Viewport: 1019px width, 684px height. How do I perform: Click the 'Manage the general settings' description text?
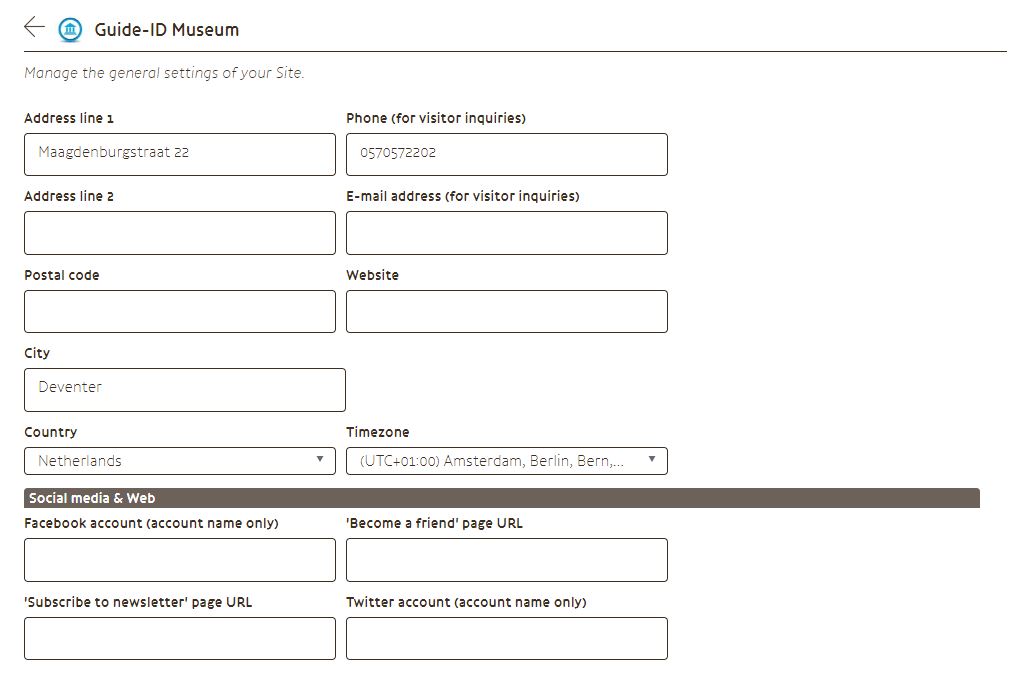pos(164,73)
